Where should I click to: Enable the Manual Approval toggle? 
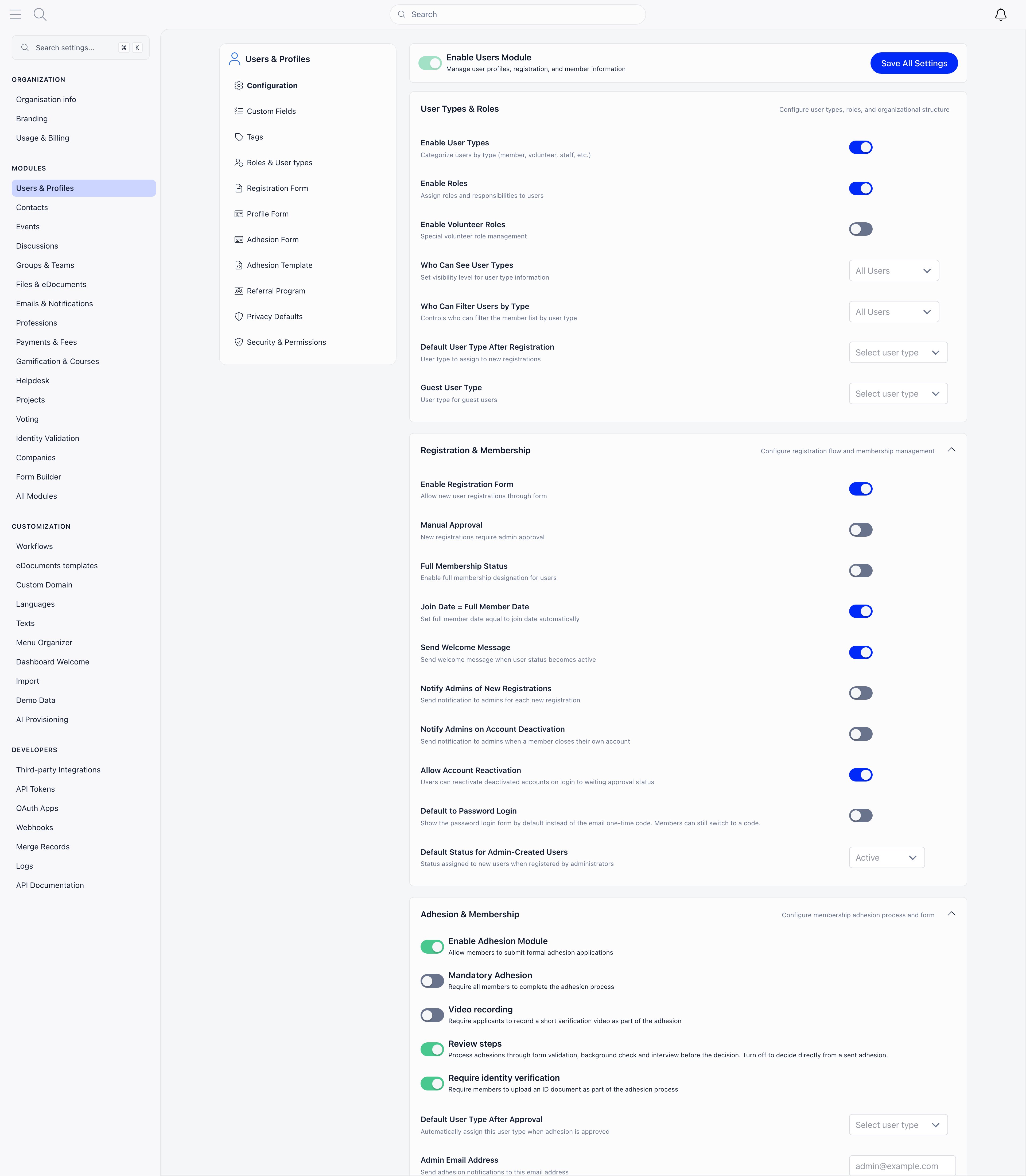click(x=861, y=530)
